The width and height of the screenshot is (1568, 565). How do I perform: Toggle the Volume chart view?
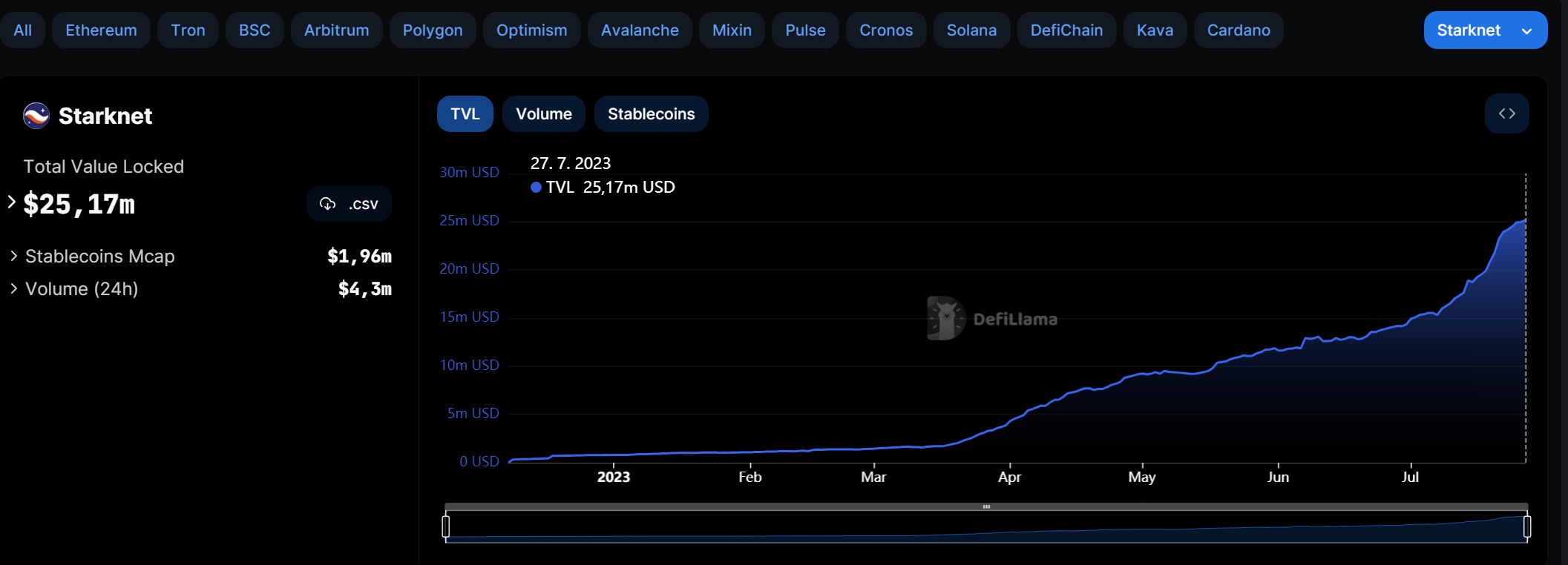coord(543,114)
